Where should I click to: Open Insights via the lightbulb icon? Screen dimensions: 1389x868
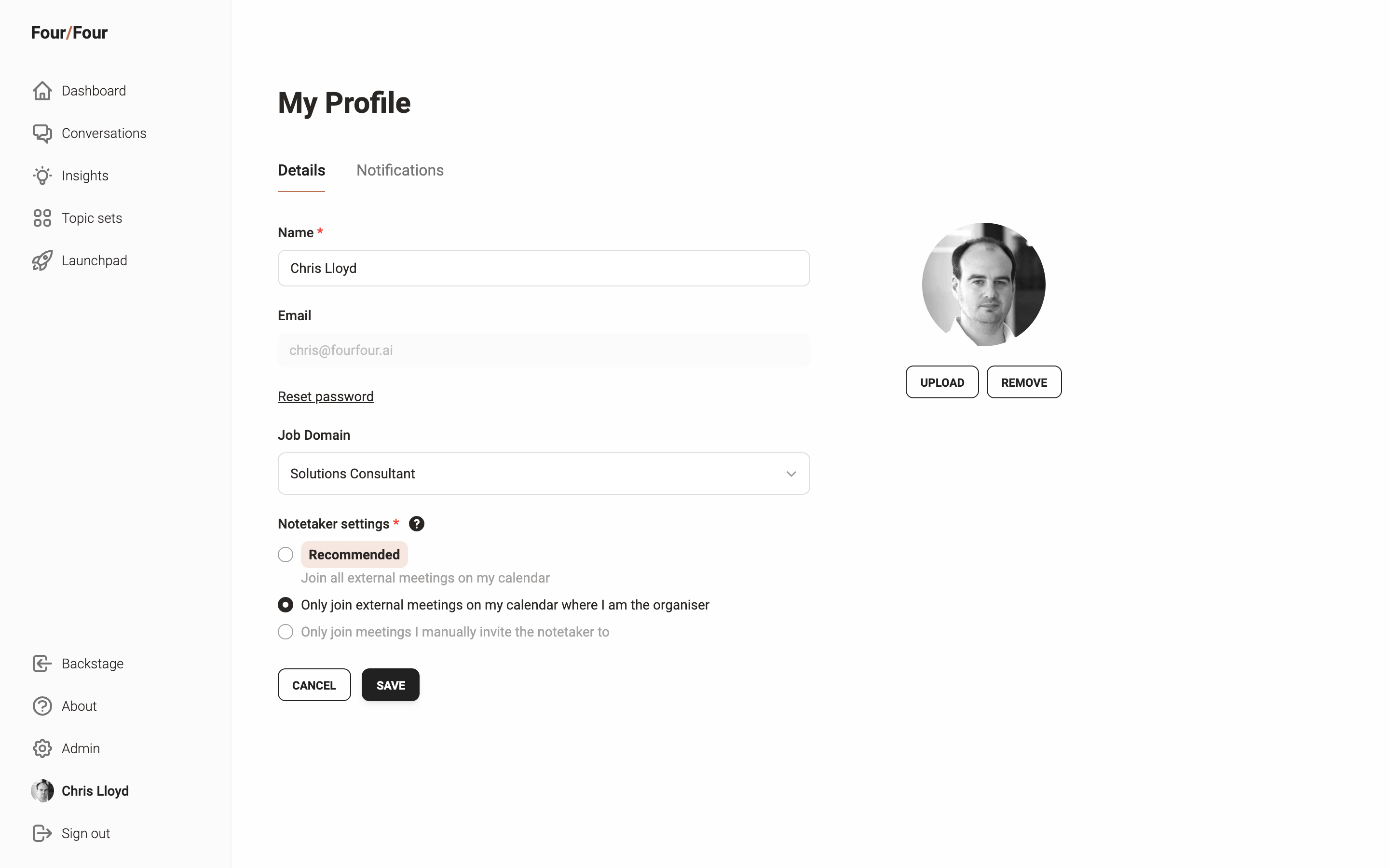(x=42, y=176)
